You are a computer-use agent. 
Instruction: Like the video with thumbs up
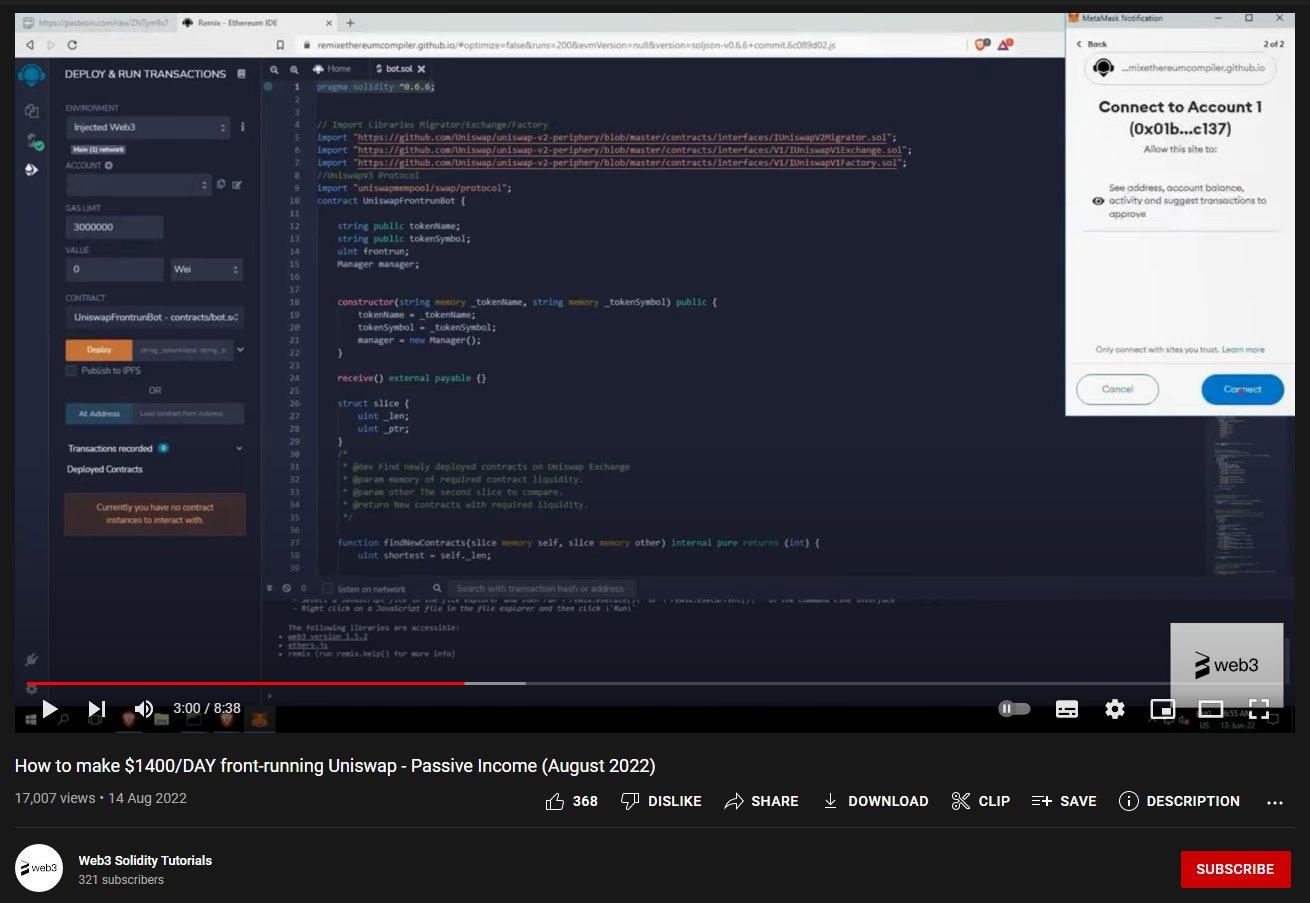pyautogui.click(x=571, y=801)
